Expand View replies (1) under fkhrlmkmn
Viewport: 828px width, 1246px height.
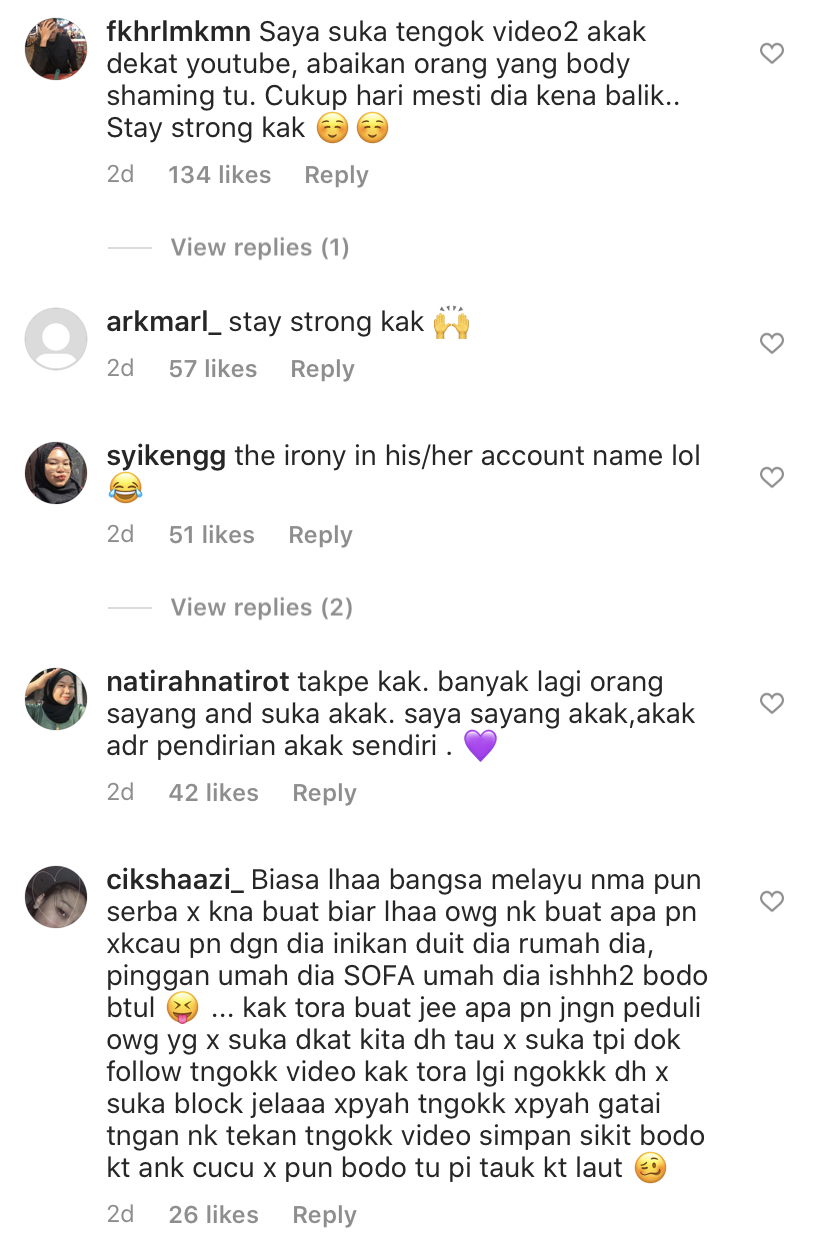pos(260,247)
